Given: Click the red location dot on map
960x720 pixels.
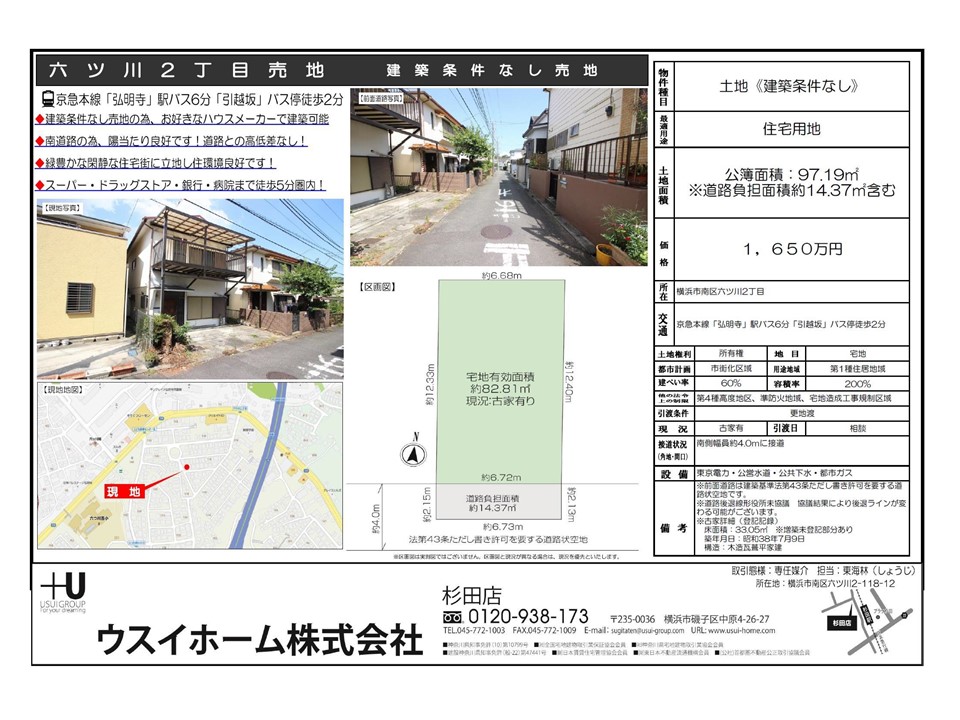Looking at the screenshot, I should coord(185,467).
